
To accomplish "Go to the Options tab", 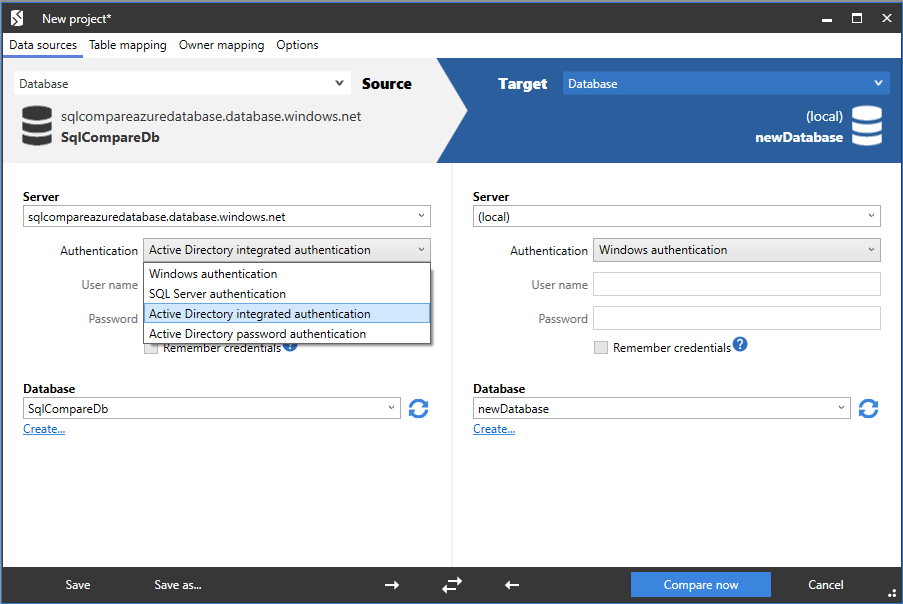I will (297, 45).
